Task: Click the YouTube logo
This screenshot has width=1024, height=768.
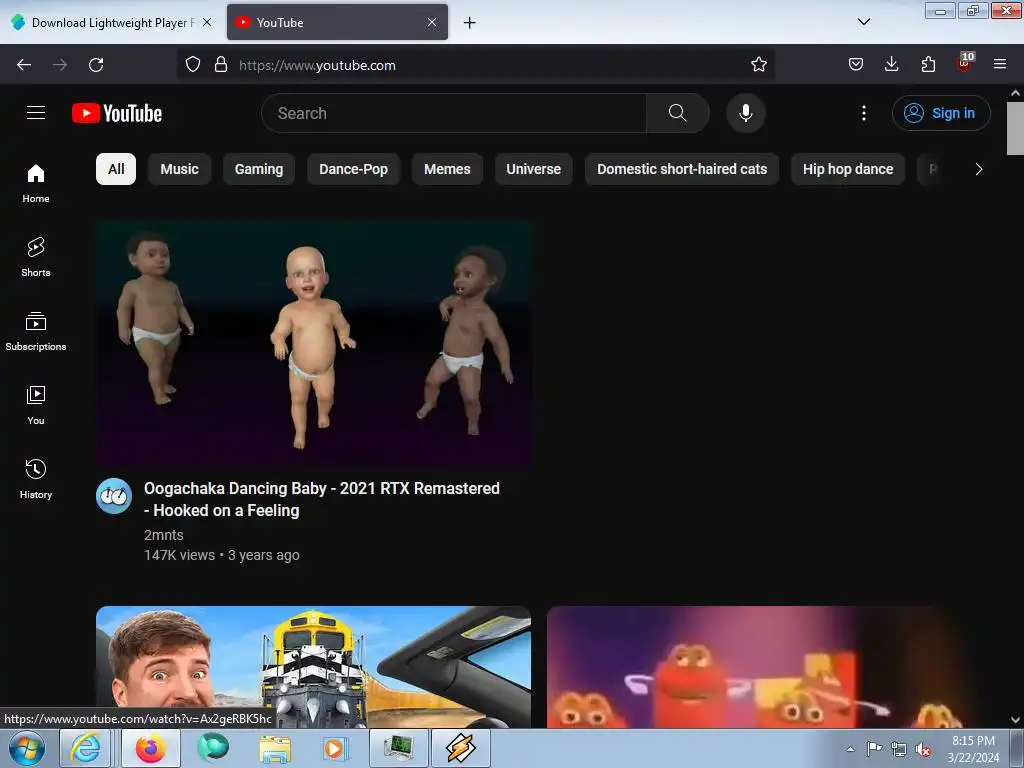Action: (117, 113)
